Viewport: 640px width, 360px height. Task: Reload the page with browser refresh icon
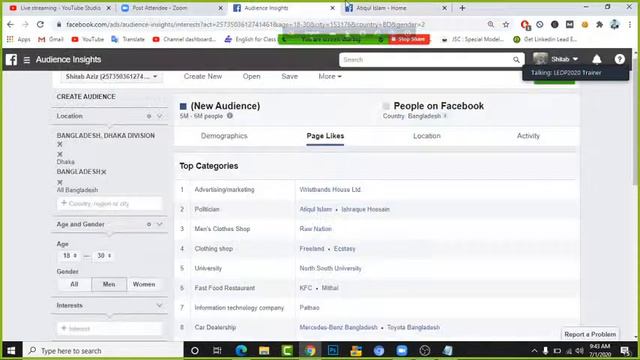coord(40,24)
